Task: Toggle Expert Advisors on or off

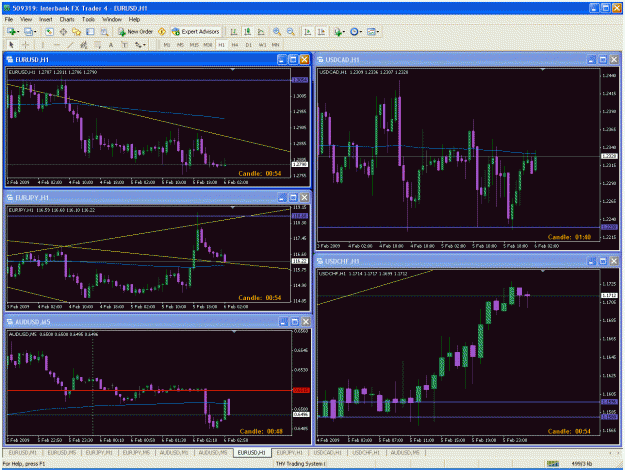Action: (x=195, y=31)
